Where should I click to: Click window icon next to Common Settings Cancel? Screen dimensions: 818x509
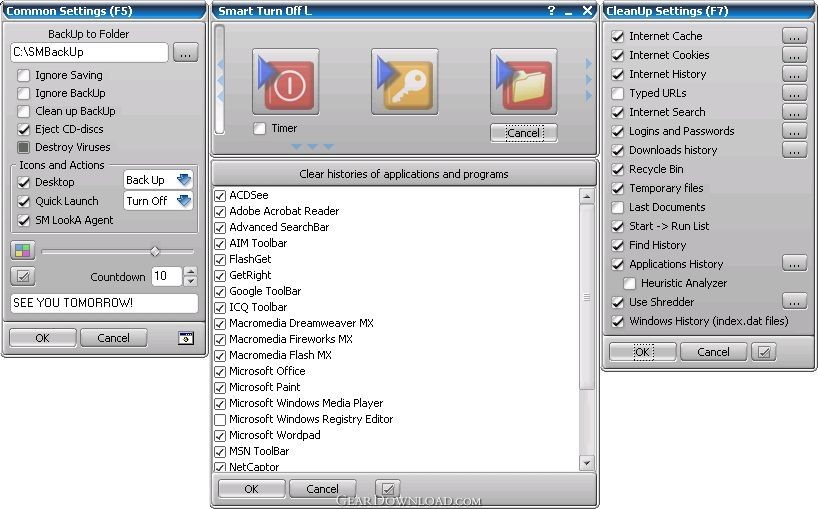(x=186, y=338)
